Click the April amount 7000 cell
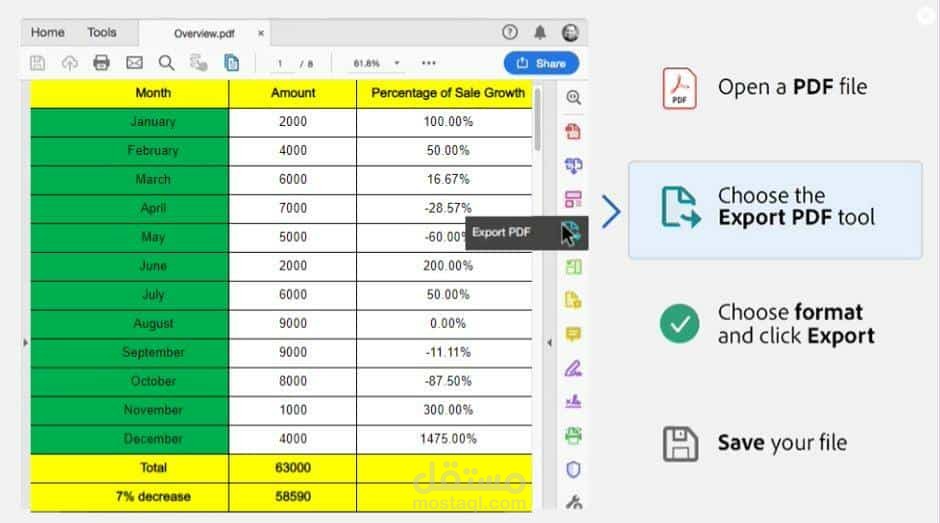The width and height of the screenshot is (940, 523). (x=293, y=209)
